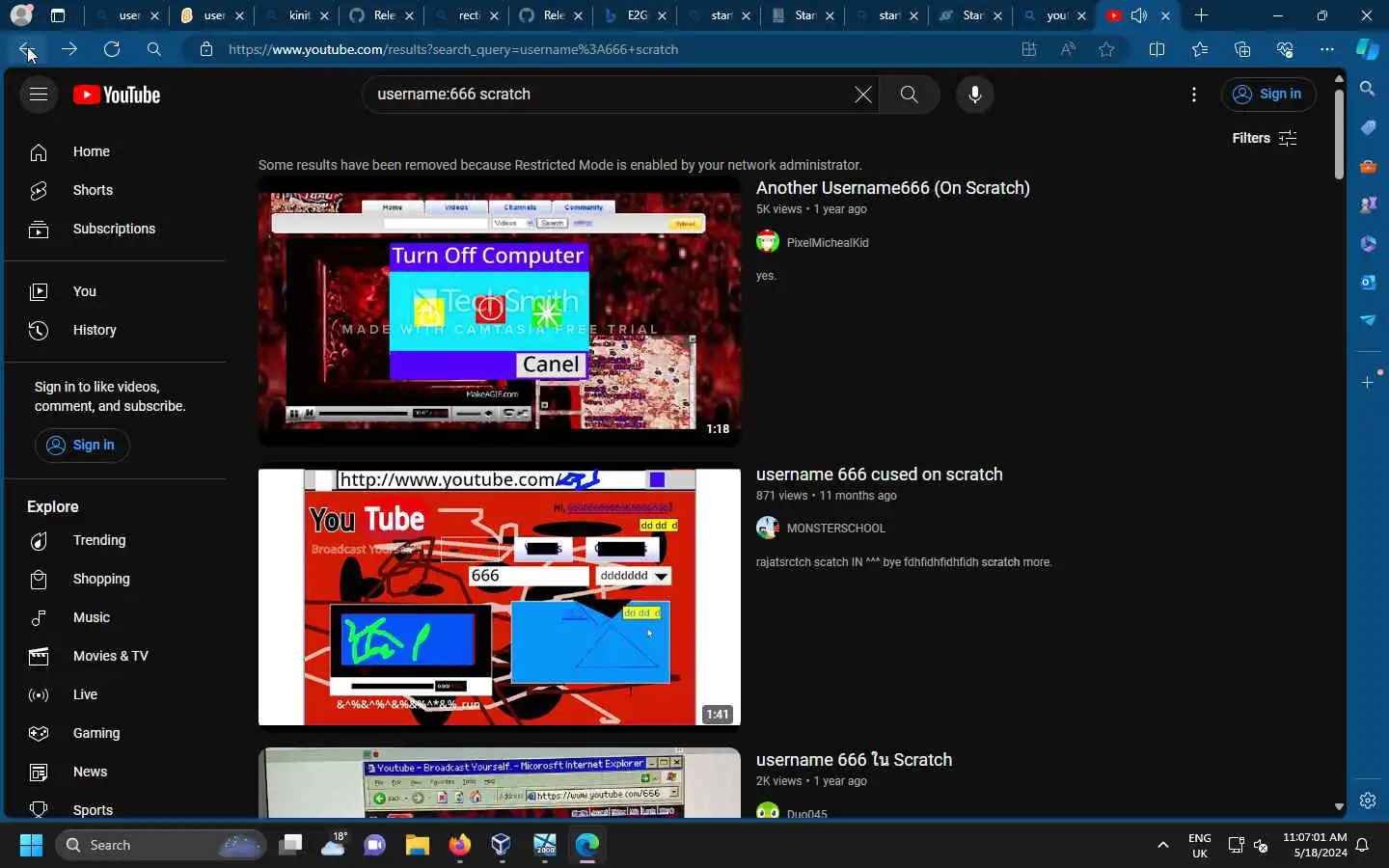
Task: Visit the MONSTERSCHOOL channel
Action: [x=836, y=529]
